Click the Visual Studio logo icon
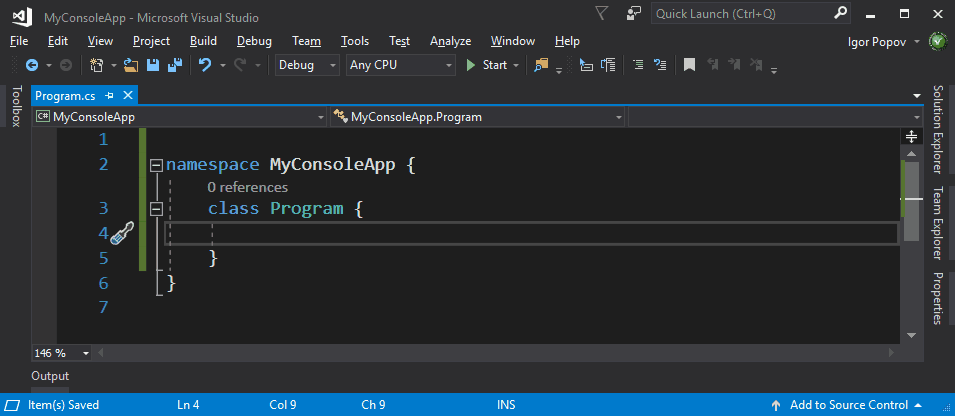This screenshot has width=955, height=416. point(23,16)
